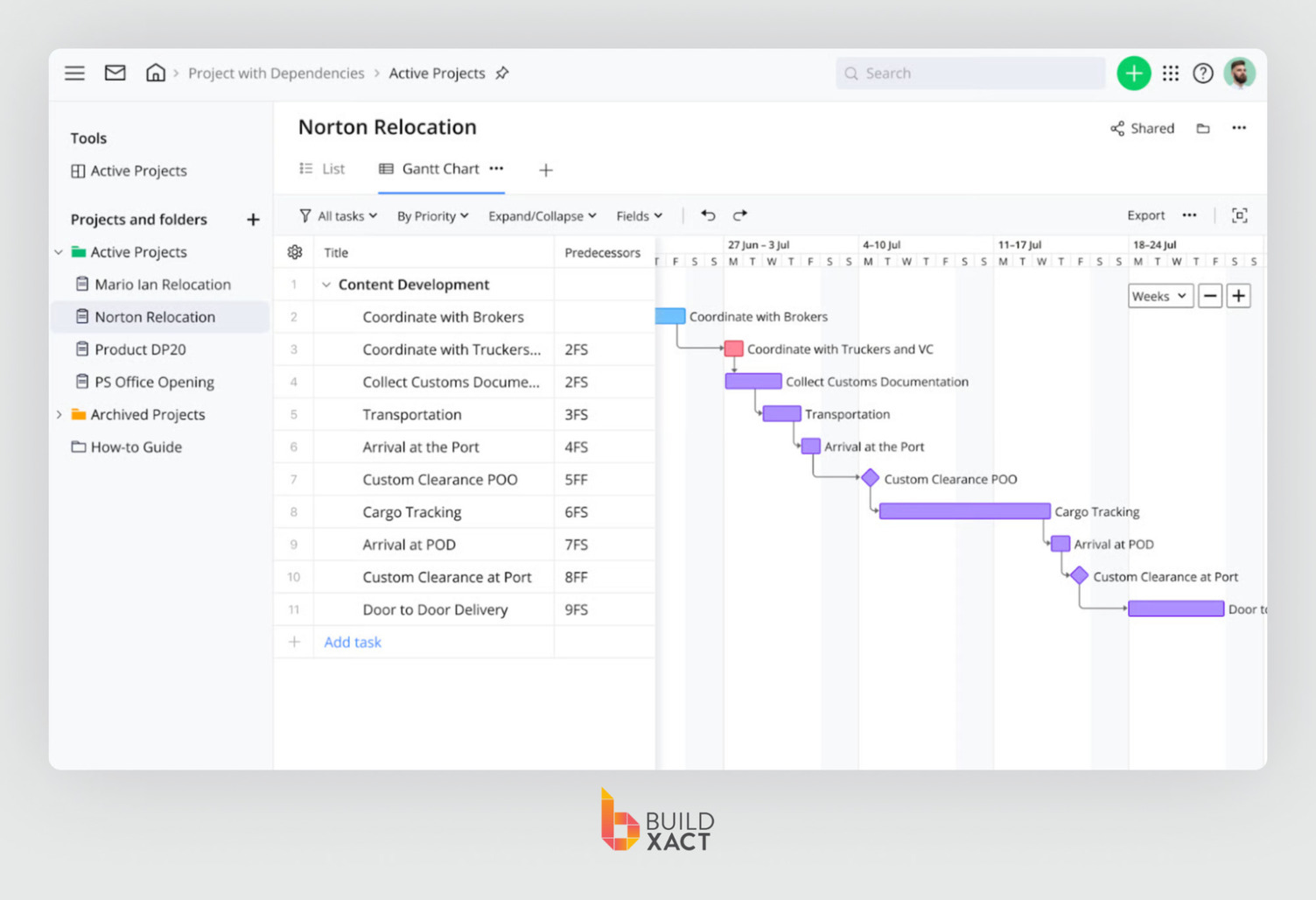This screenshot has height=900, width=1316.
Task: Click the Export button
Action: 1145,214
